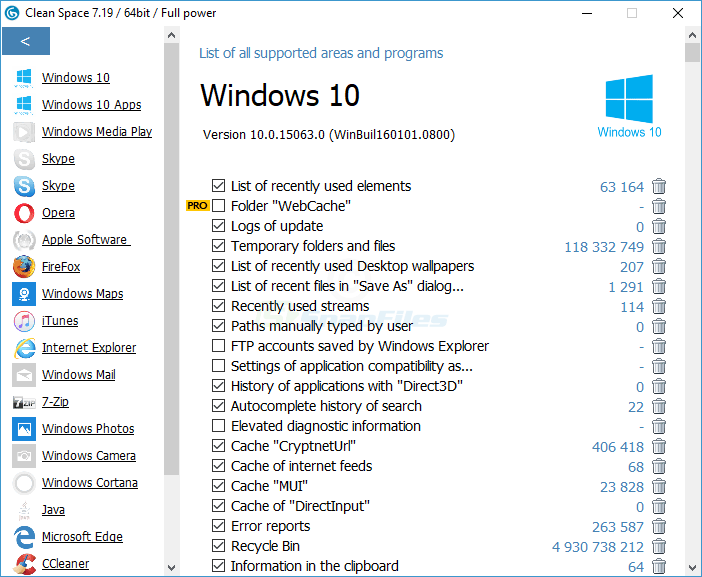This screenshot has width=702, height=577.
Task: Click the Internet Explorer icon
Action: [24, 348]
